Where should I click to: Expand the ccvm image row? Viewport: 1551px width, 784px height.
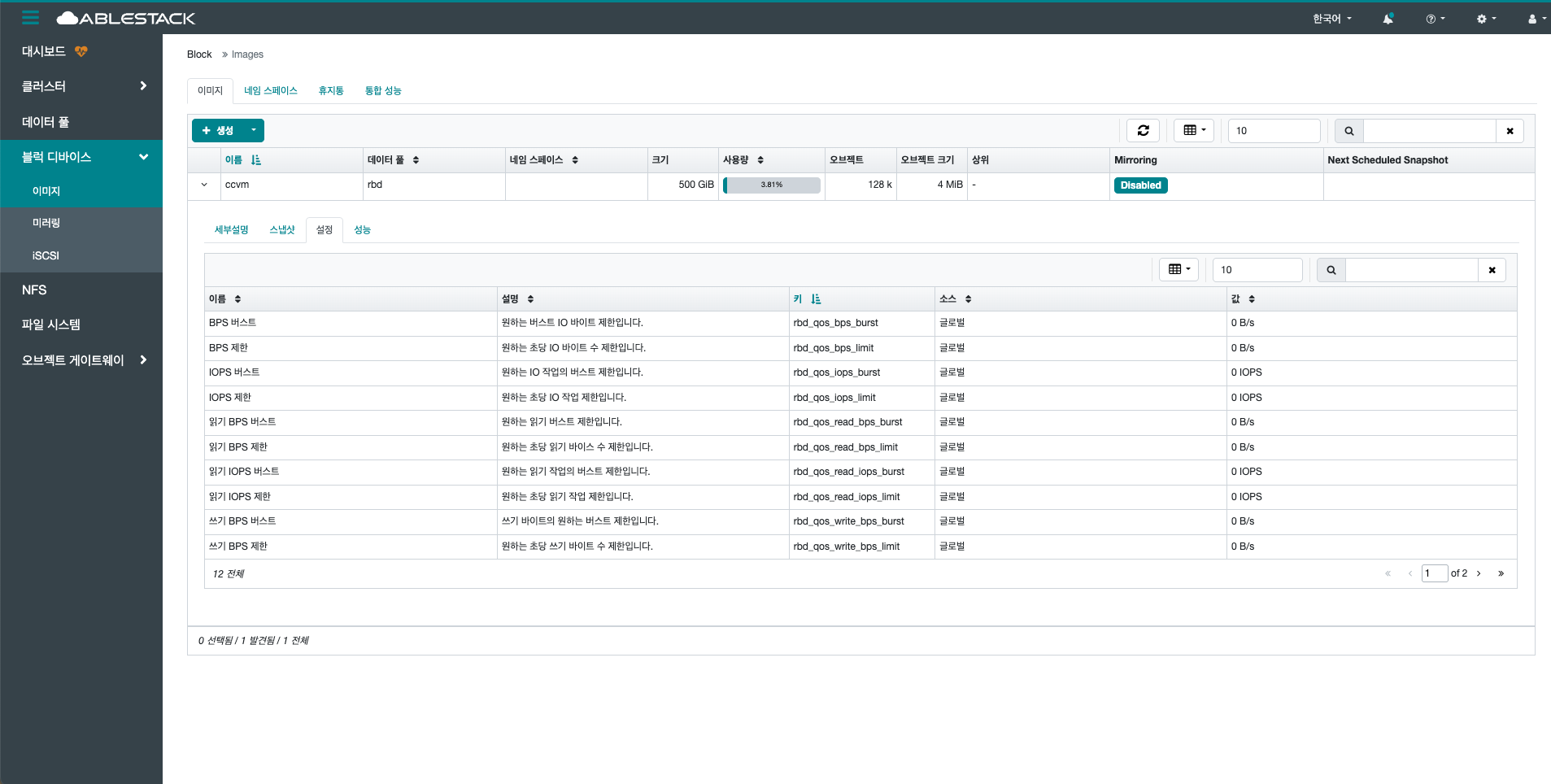point(204,185)
